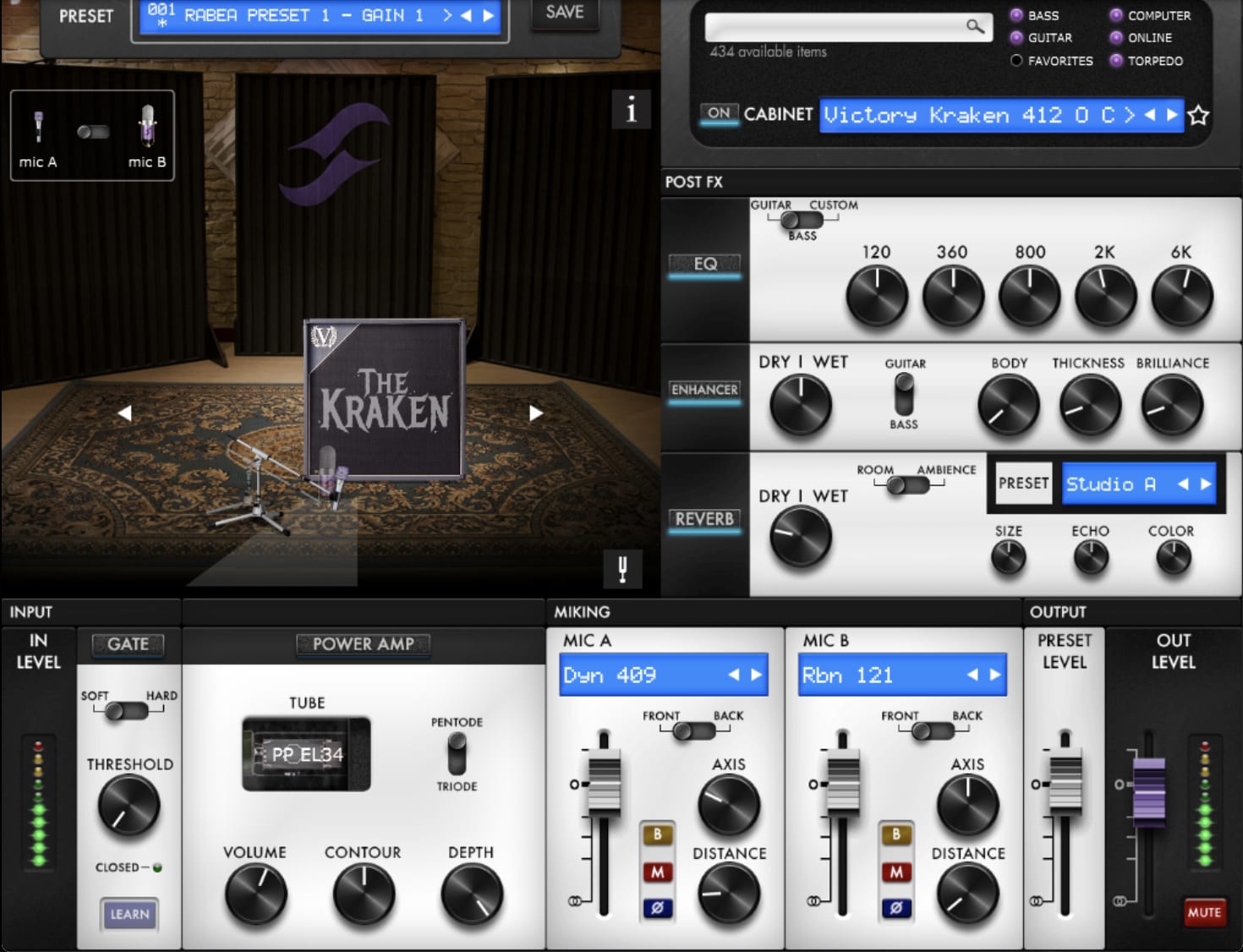Invert Mic B phase button
This screenshot has height=952, width=1243.
(896, 908)
